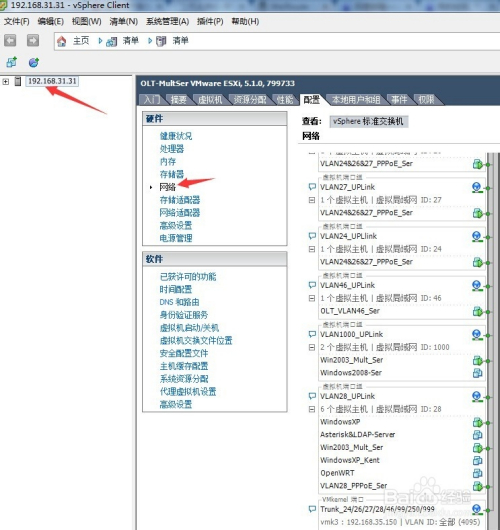Open 电源管理 hardware link
This screenshot has height=530, width=500.
(x=176, y=238)
